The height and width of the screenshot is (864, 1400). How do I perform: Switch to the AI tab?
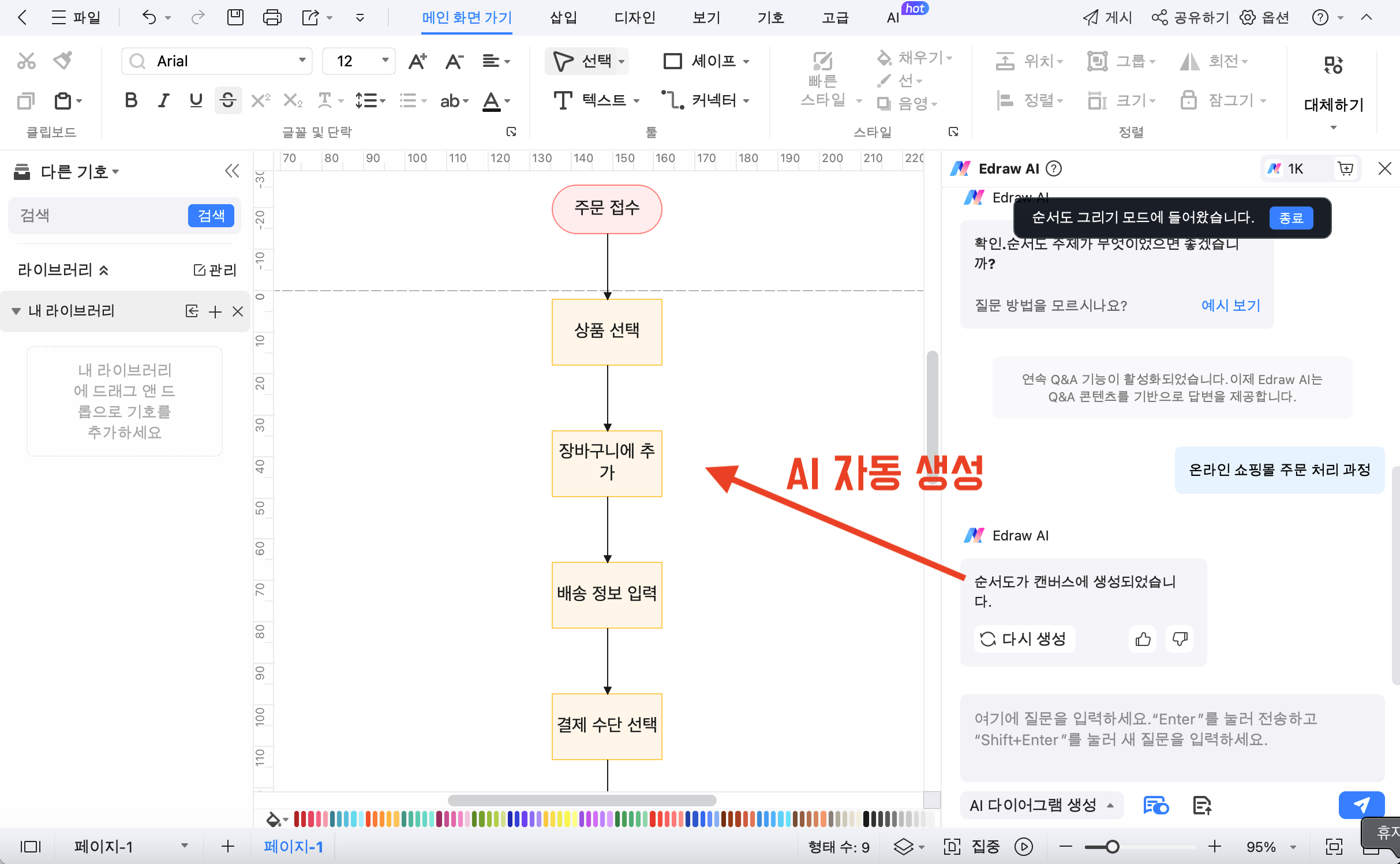pos(893,18)
